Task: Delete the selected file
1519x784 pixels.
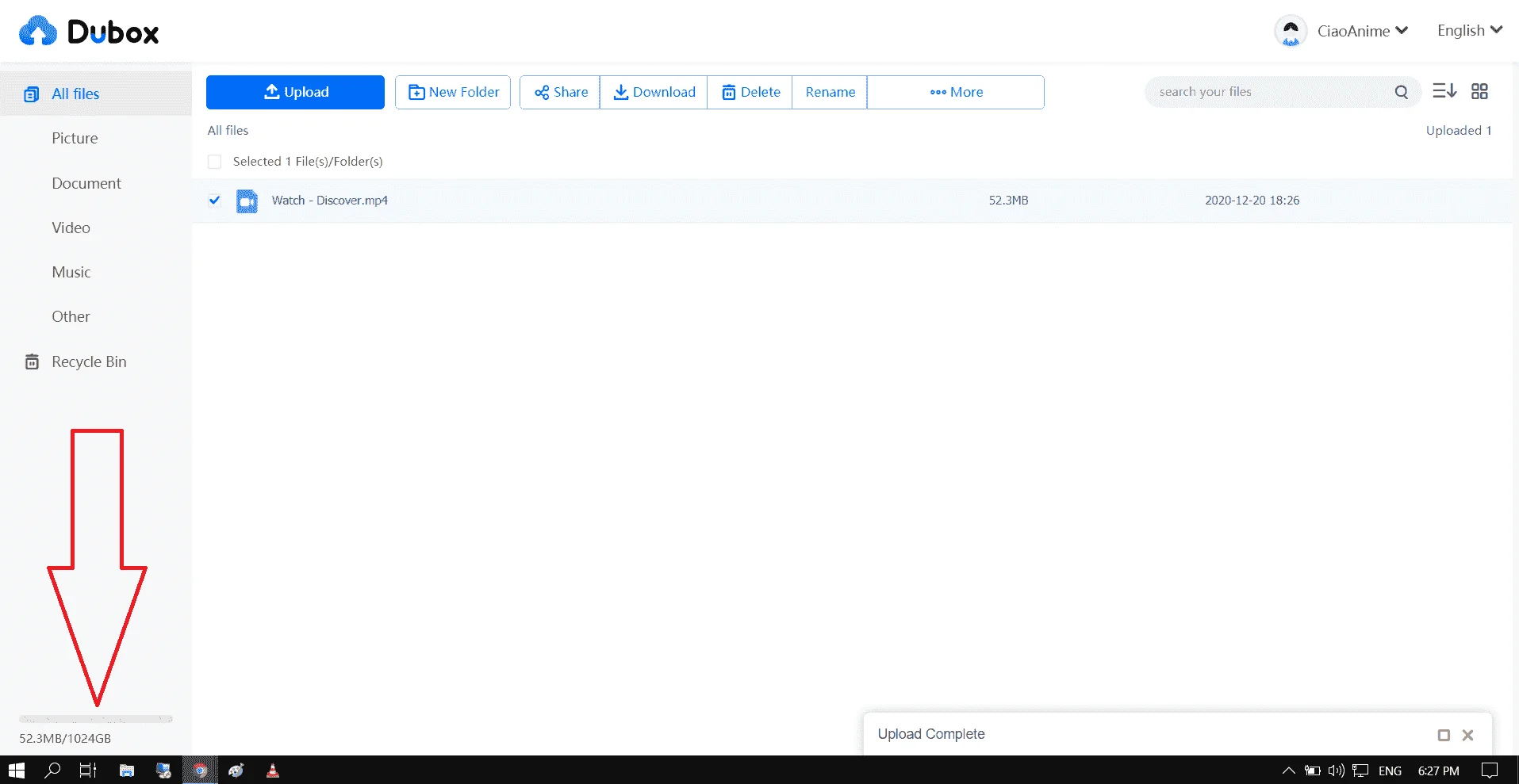Action: tap(750, 92)
